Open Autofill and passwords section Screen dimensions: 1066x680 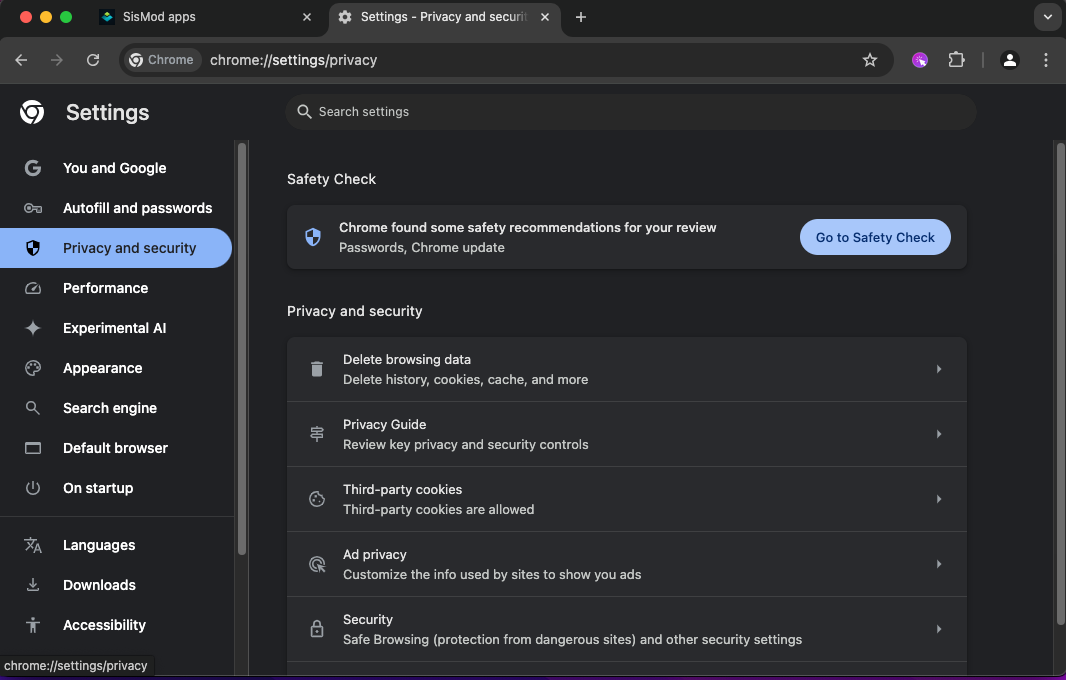[116, 208]
